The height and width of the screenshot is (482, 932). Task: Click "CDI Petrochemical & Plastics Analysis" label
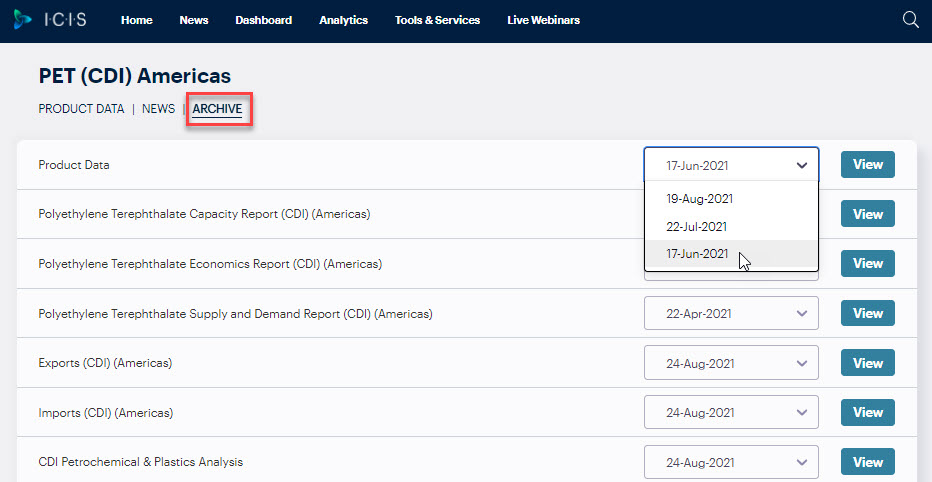click(140, 462)
